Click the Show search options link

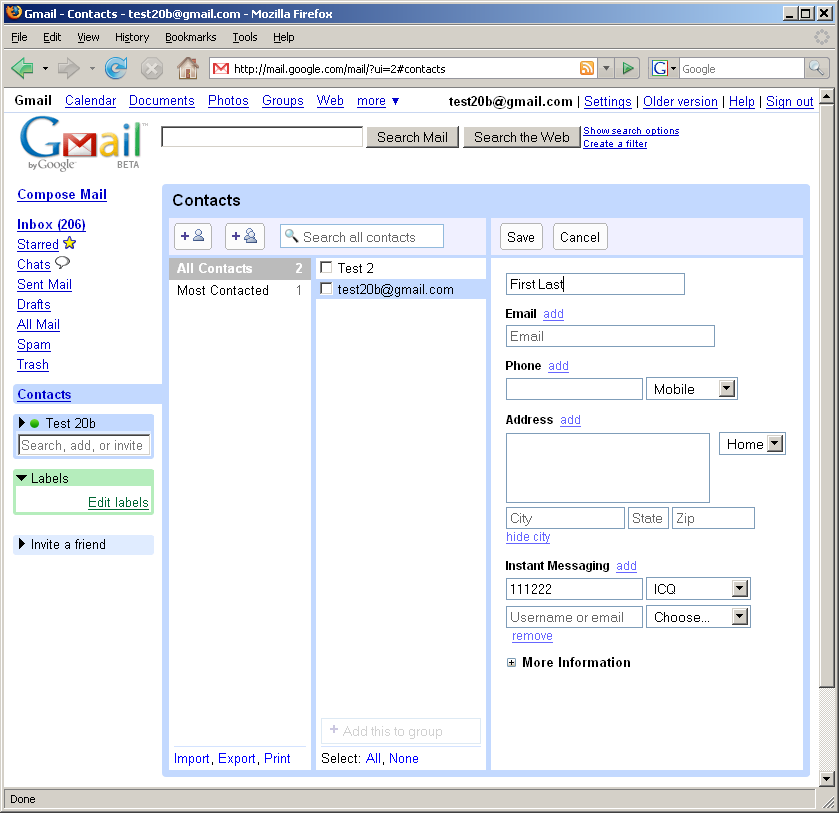(x=631, y=131)
